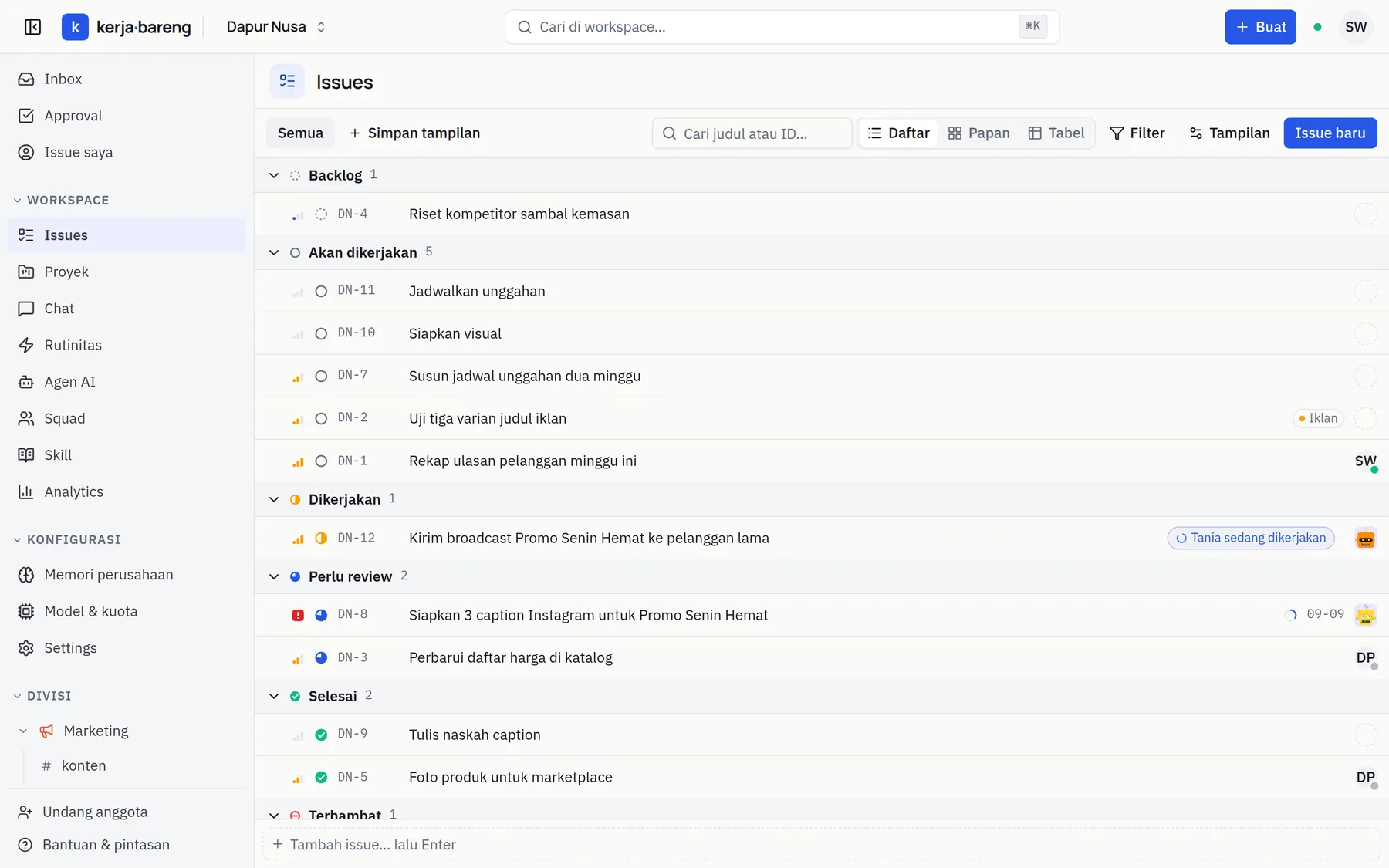Open Issue saya in the sidebar

coord(127,152)
